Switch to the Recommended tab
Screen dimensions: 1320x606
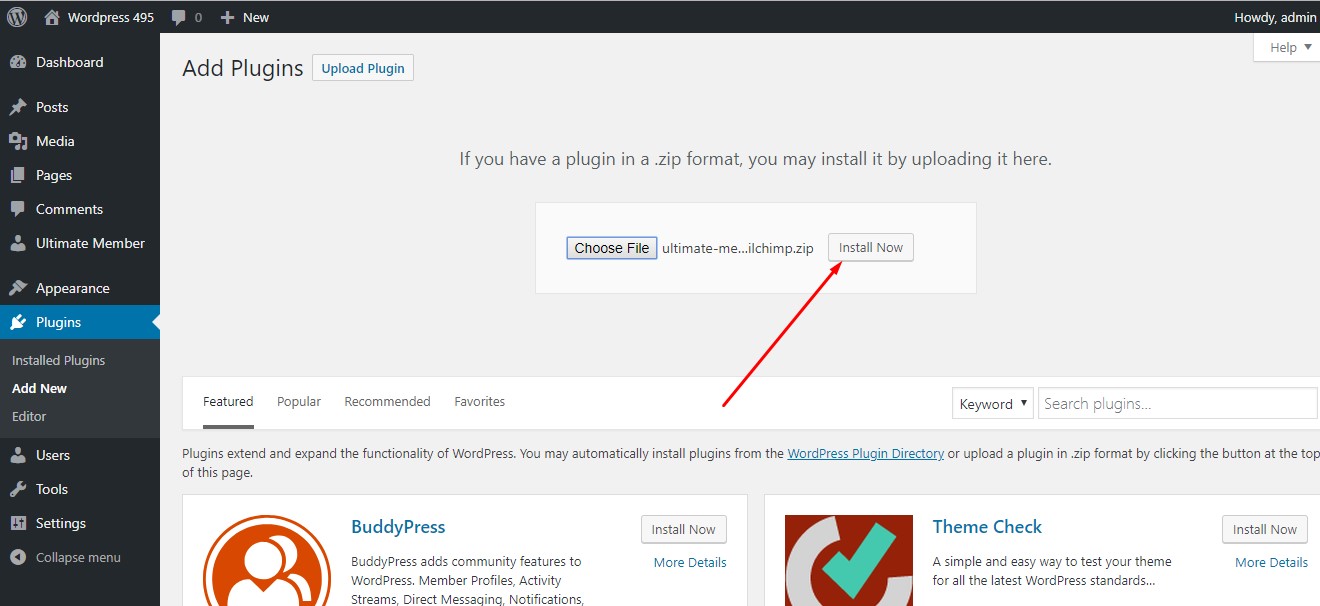(387, 401)
